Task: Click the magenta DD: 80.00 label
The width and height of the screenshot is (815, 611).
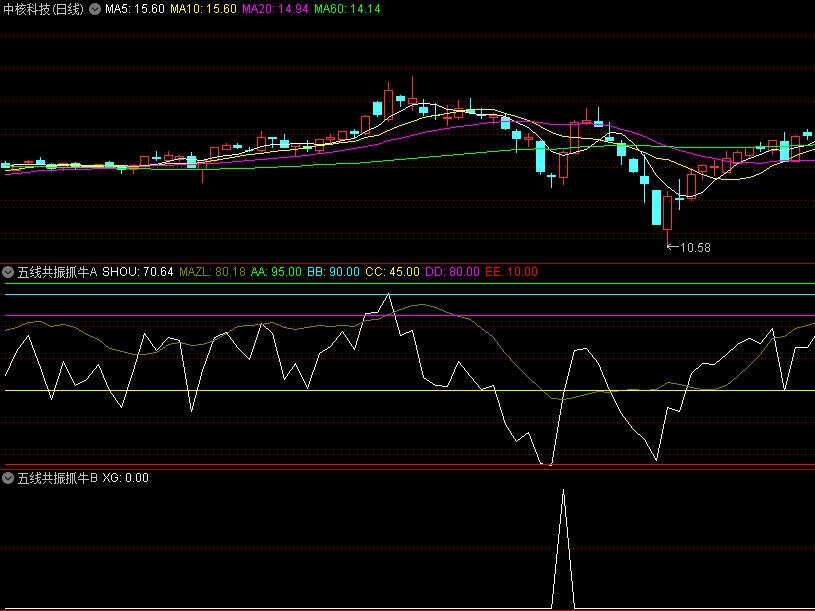Action: [x=452, y=271]
